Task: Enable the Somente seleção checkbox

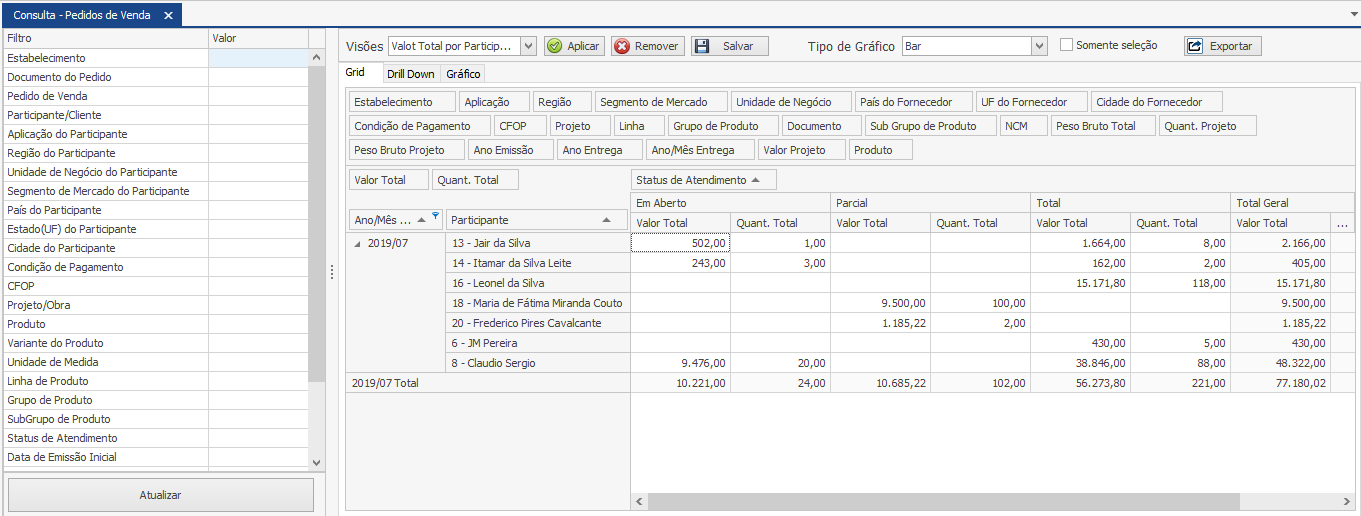Action: click(x=1066, y=45)
